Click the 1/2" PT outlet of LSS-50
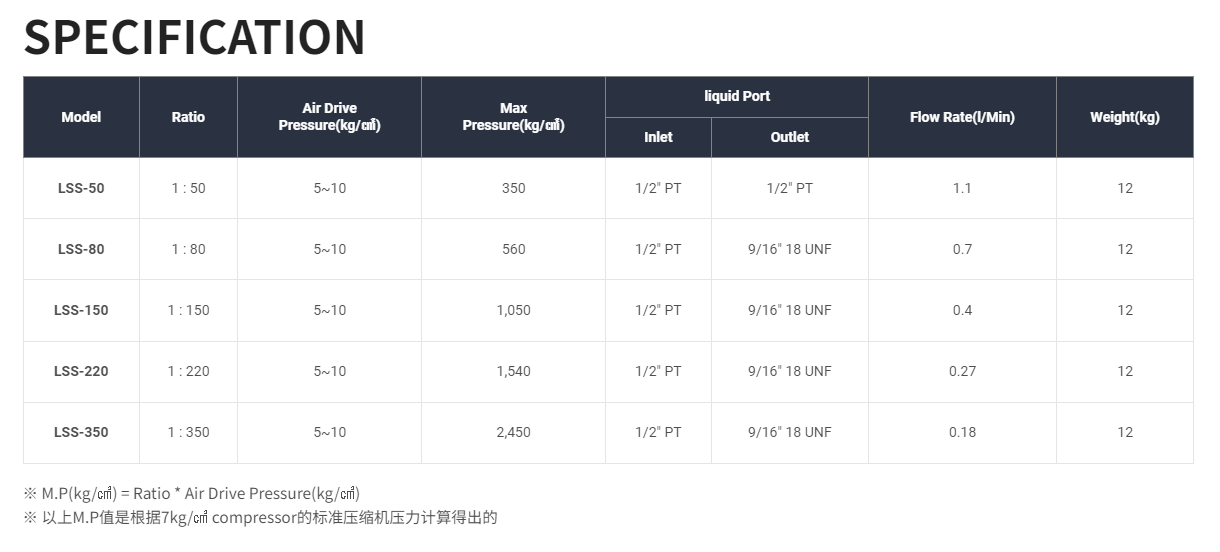The width and height of the screenshot is (1220, 552). pyautogui.click(x=789, y=188)
